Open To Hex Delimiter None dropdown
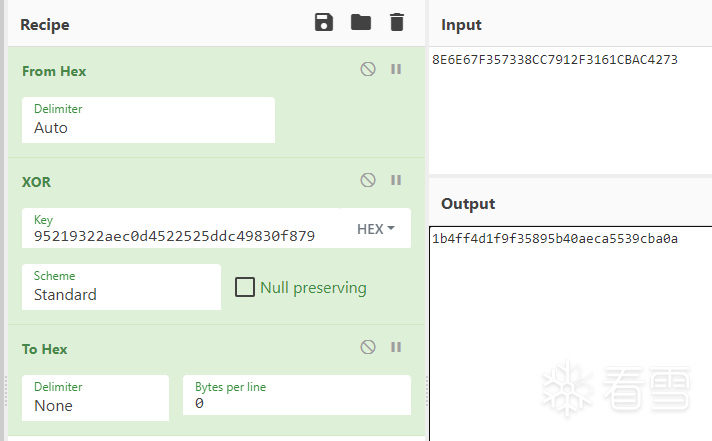712x441 pixels. [95, 398]
